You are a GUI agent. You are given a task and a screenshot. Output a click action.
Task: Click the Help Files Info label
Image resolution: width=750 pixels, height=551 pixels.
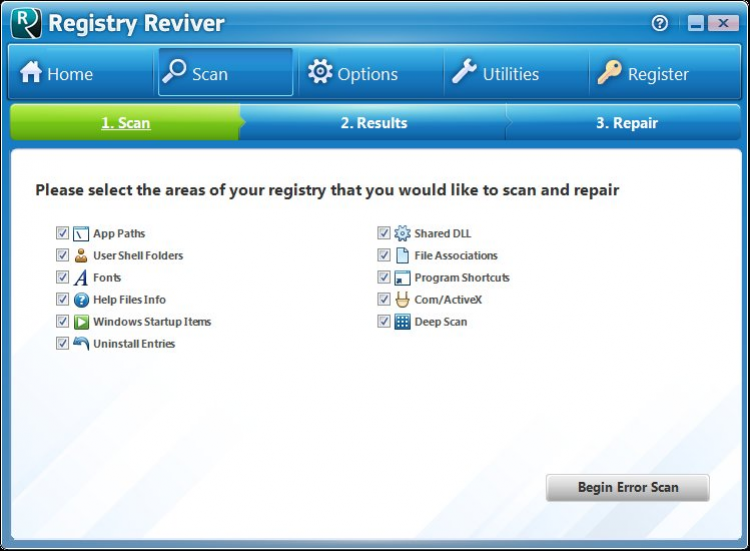tap(130, 299)
